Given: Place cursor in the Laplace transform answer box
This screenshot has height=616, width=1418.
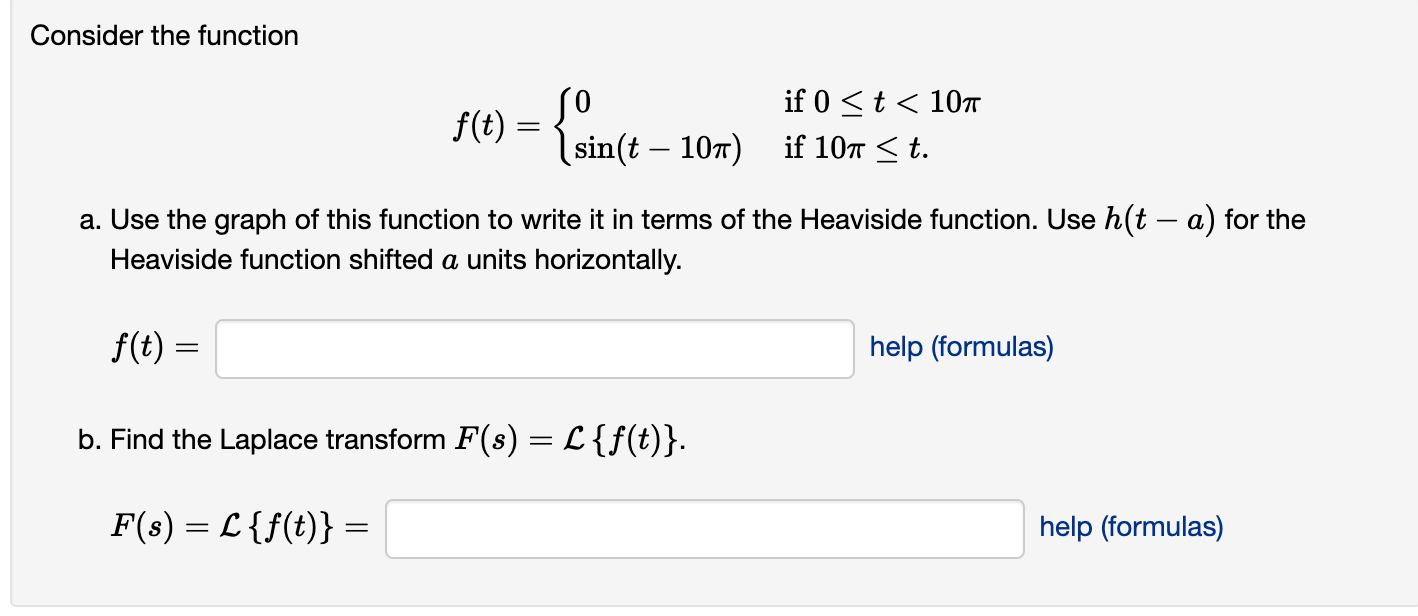Looking at the screenshot, I should (x=703, y=528).
